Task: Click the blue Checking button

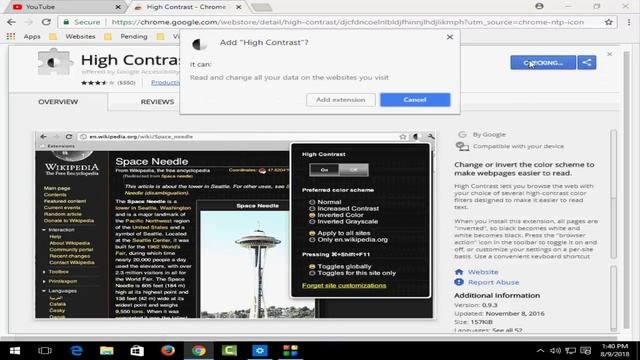Action: point(543,62)
